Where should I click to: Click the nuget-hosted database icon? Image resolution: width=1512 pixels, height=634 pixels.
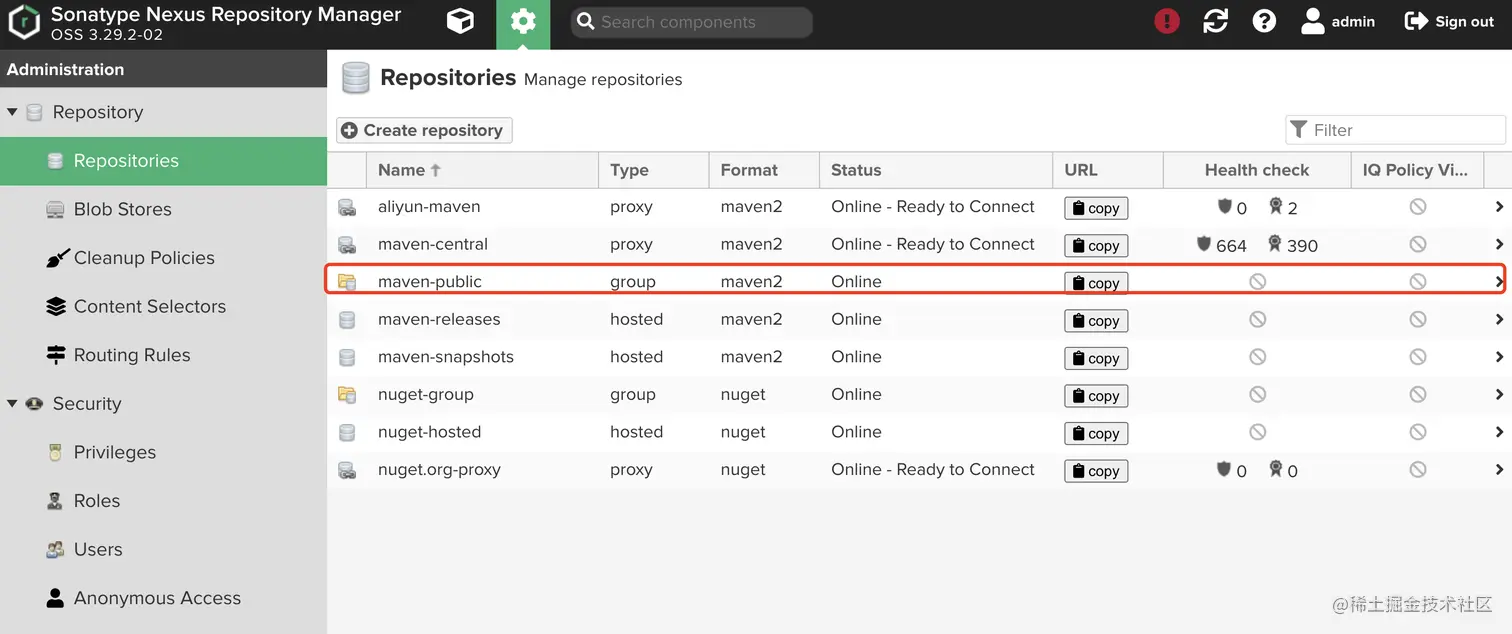pos(347,432)
